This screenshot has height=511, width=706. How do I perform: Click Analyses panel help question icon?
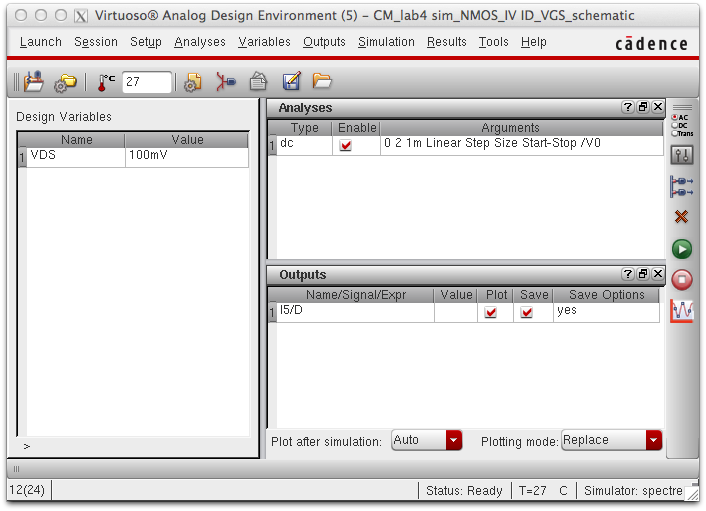coord(627,107)
